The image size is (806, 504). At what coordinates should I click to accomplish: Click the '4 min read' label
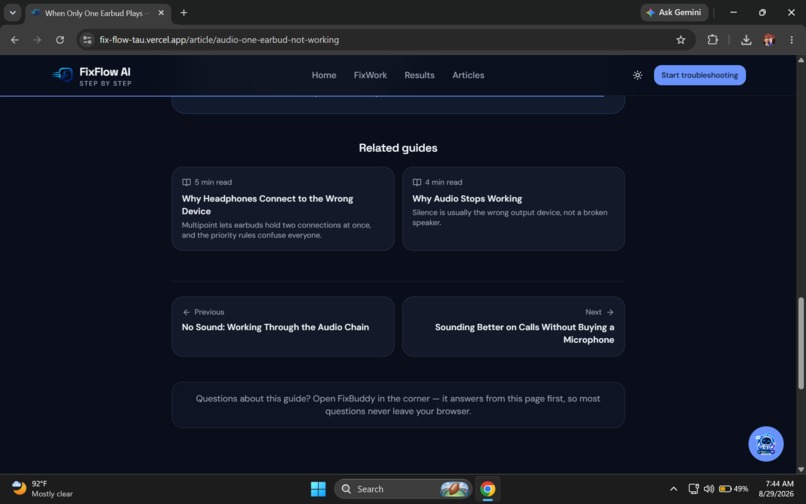[444, 182]
